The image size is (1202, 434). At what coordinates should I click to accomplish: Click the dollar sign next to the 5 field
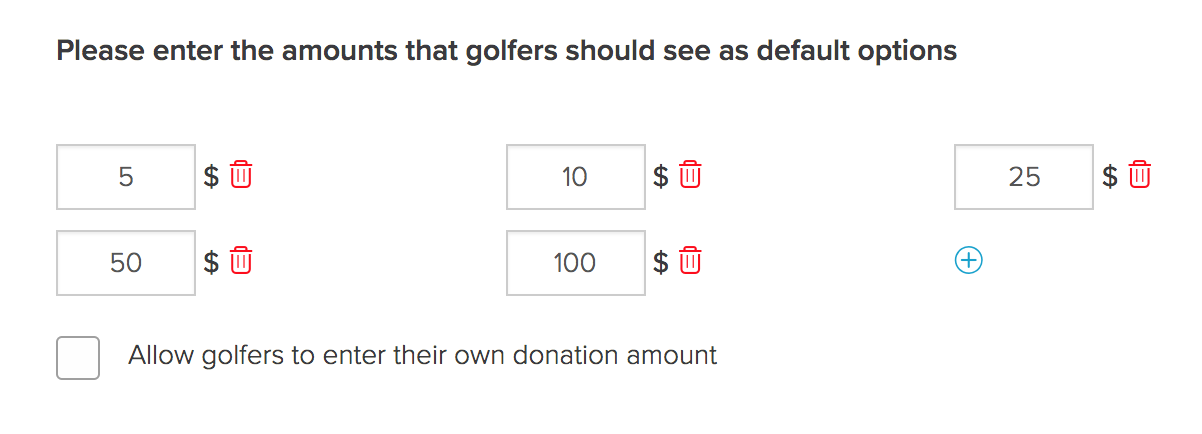click(x=211, y=177)
